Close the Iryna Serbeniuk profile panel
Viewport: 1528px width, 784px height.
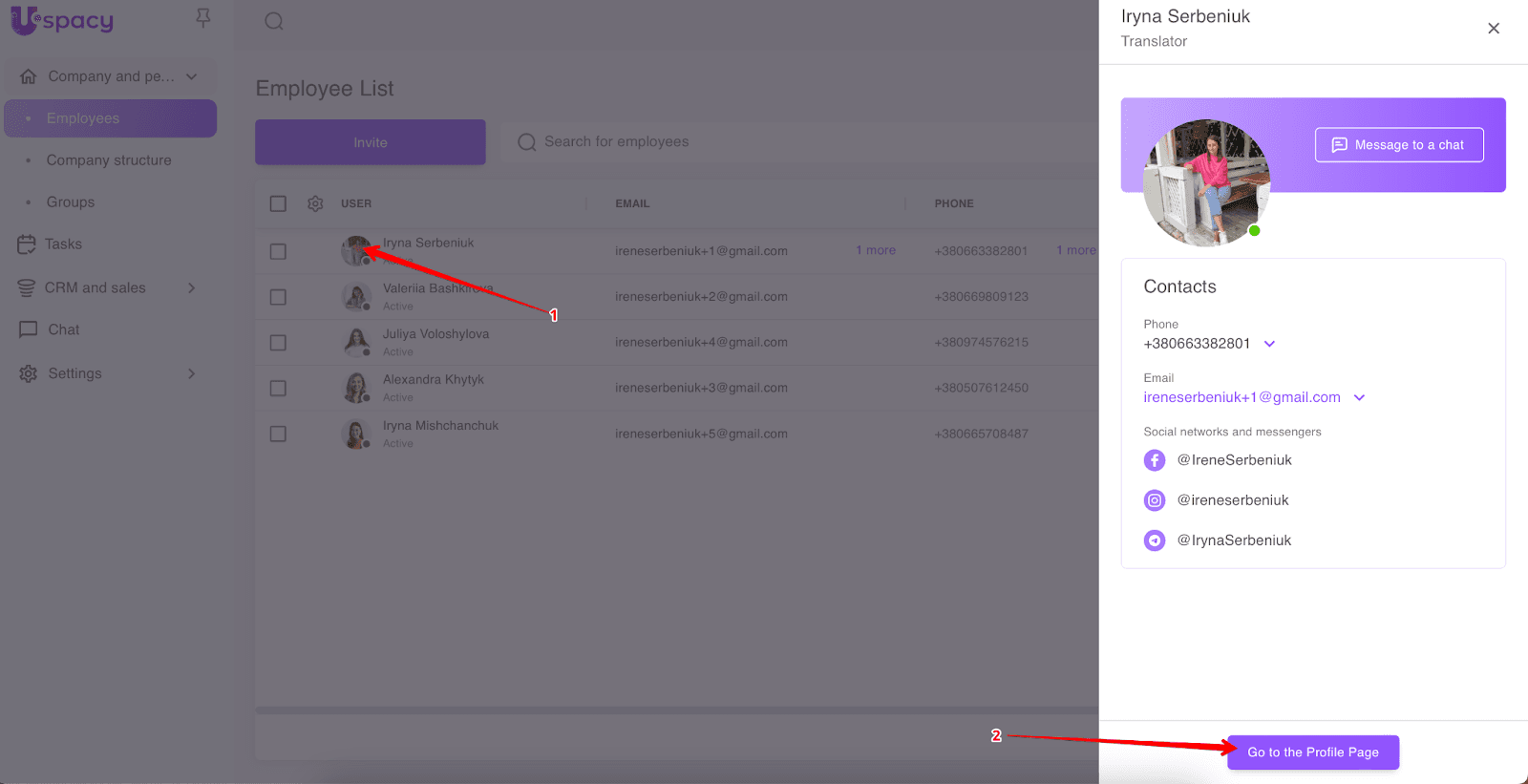[1494, 29]
